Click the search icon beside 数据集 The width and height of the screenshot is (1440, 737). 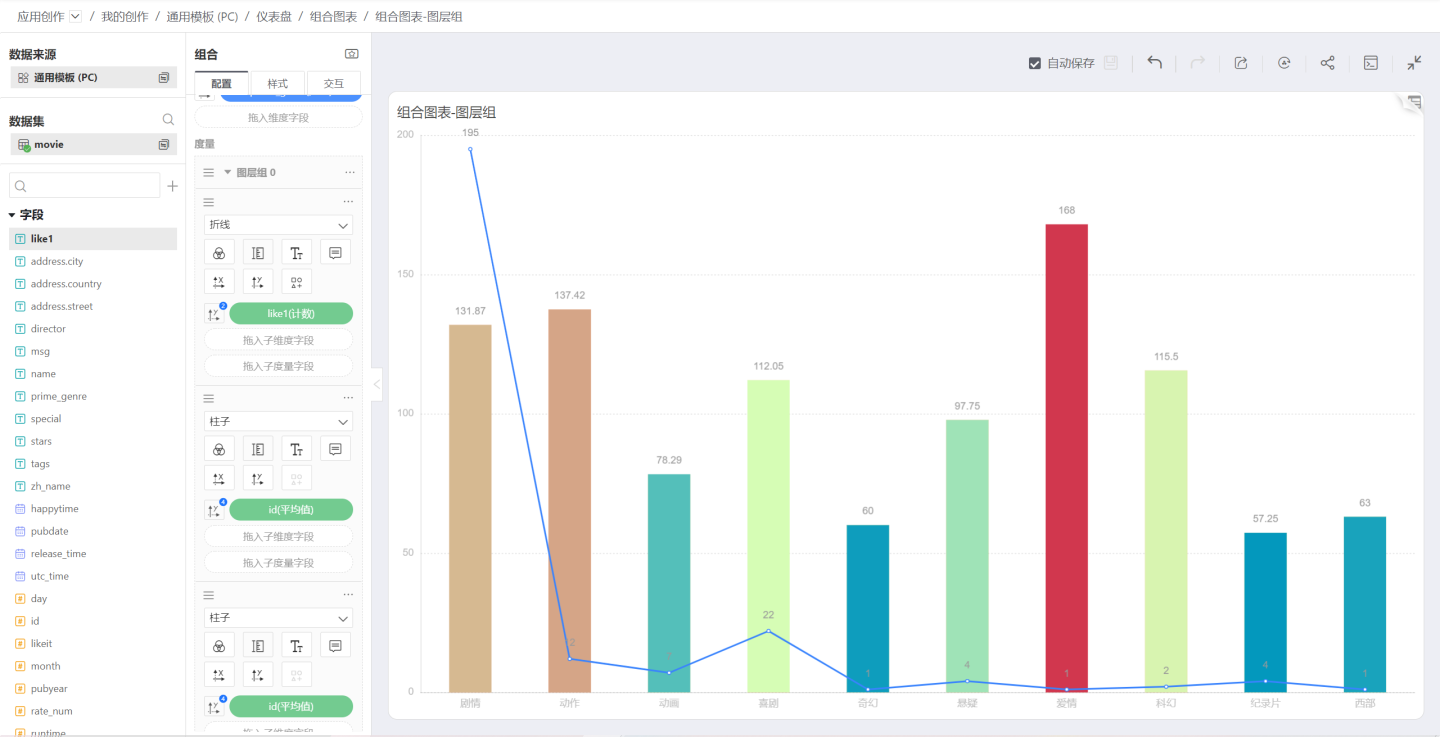(168, 120)
